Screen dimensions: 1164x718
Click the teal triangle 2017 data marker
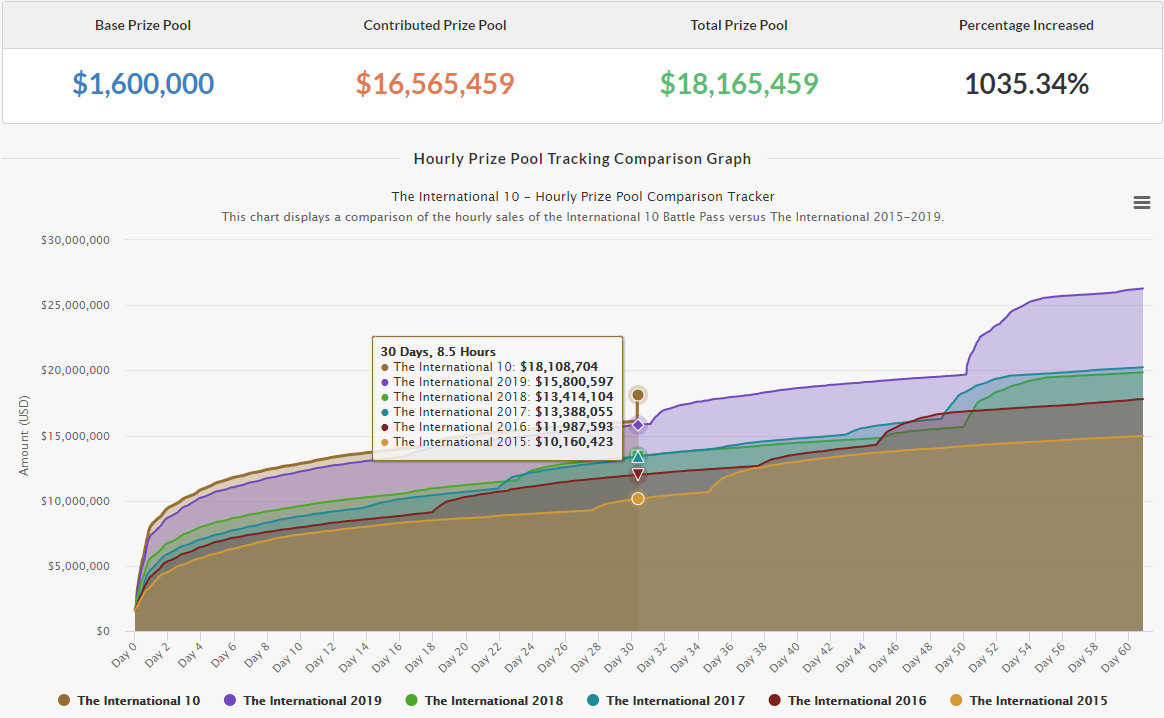tap(638, 457)
